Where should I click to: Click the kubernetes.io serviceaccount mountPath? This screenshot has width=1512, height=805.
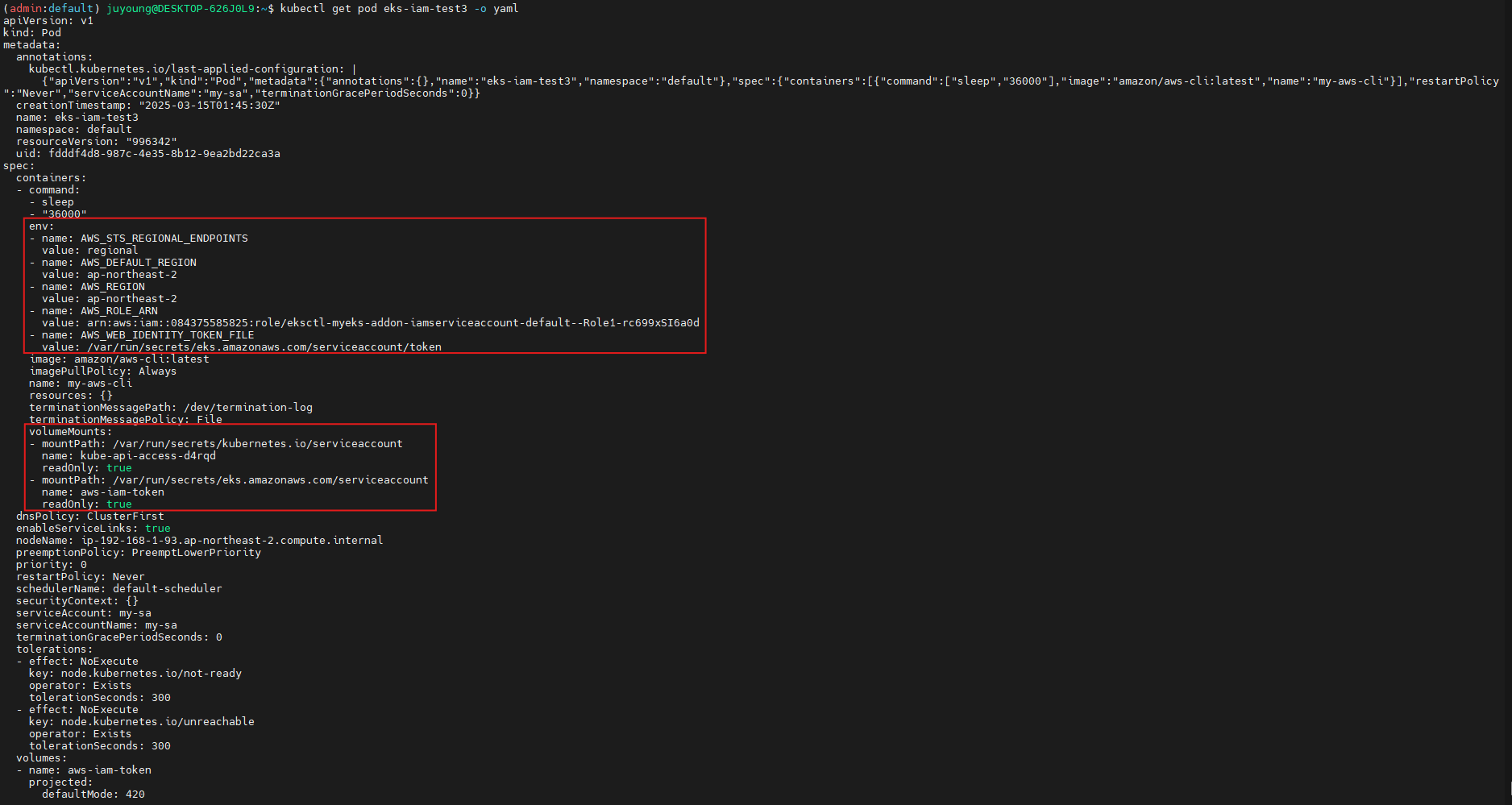258,444
